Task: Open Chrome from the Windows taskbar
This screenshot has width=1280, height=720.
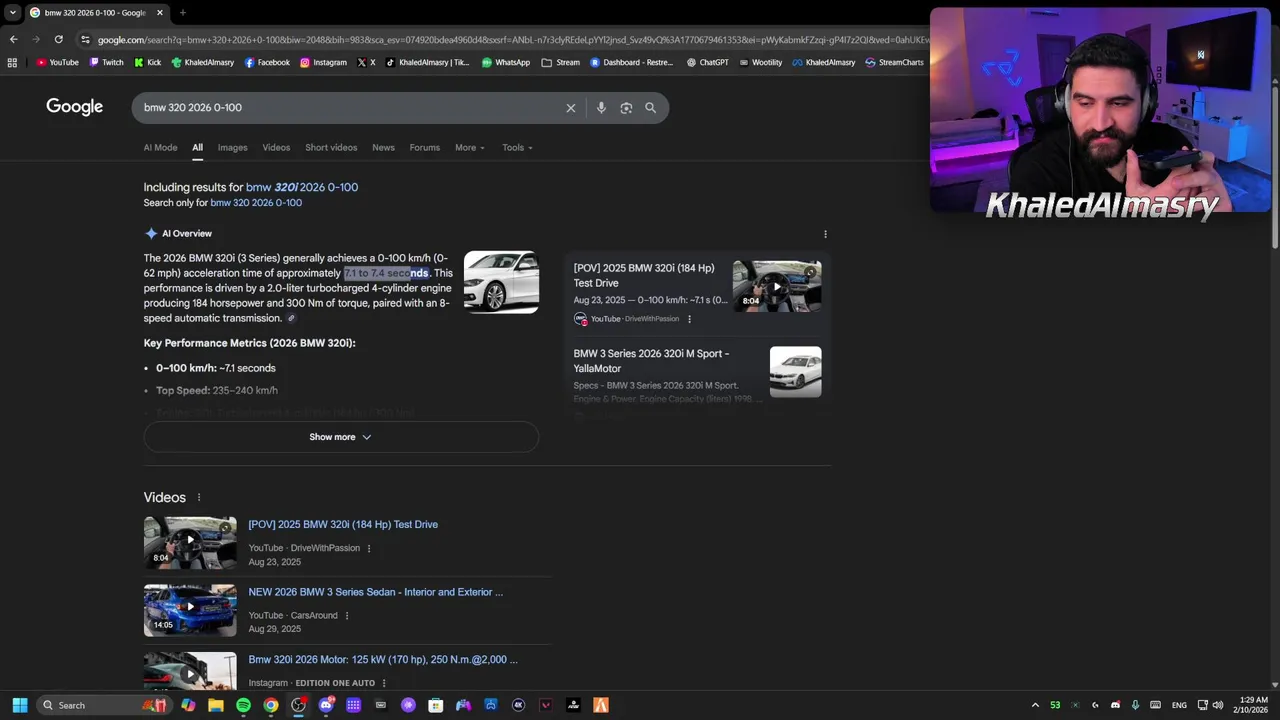Action: (x=271, y=705)
